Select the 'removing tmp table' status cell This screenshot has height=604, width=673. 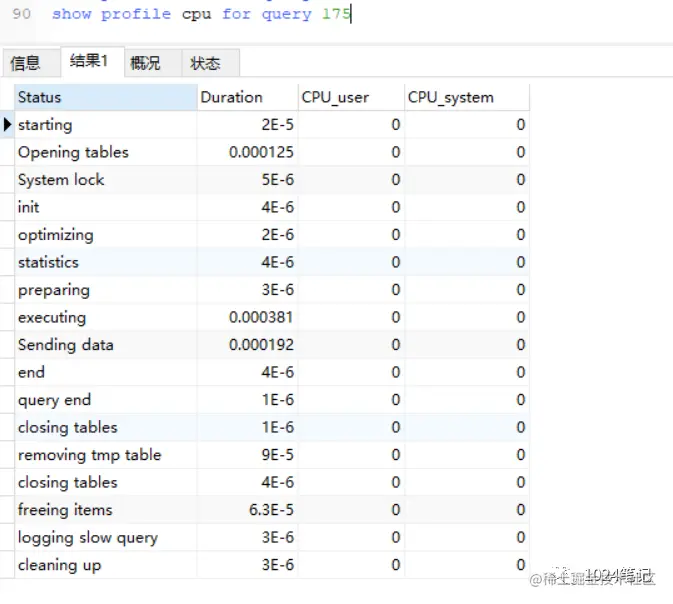106,455
